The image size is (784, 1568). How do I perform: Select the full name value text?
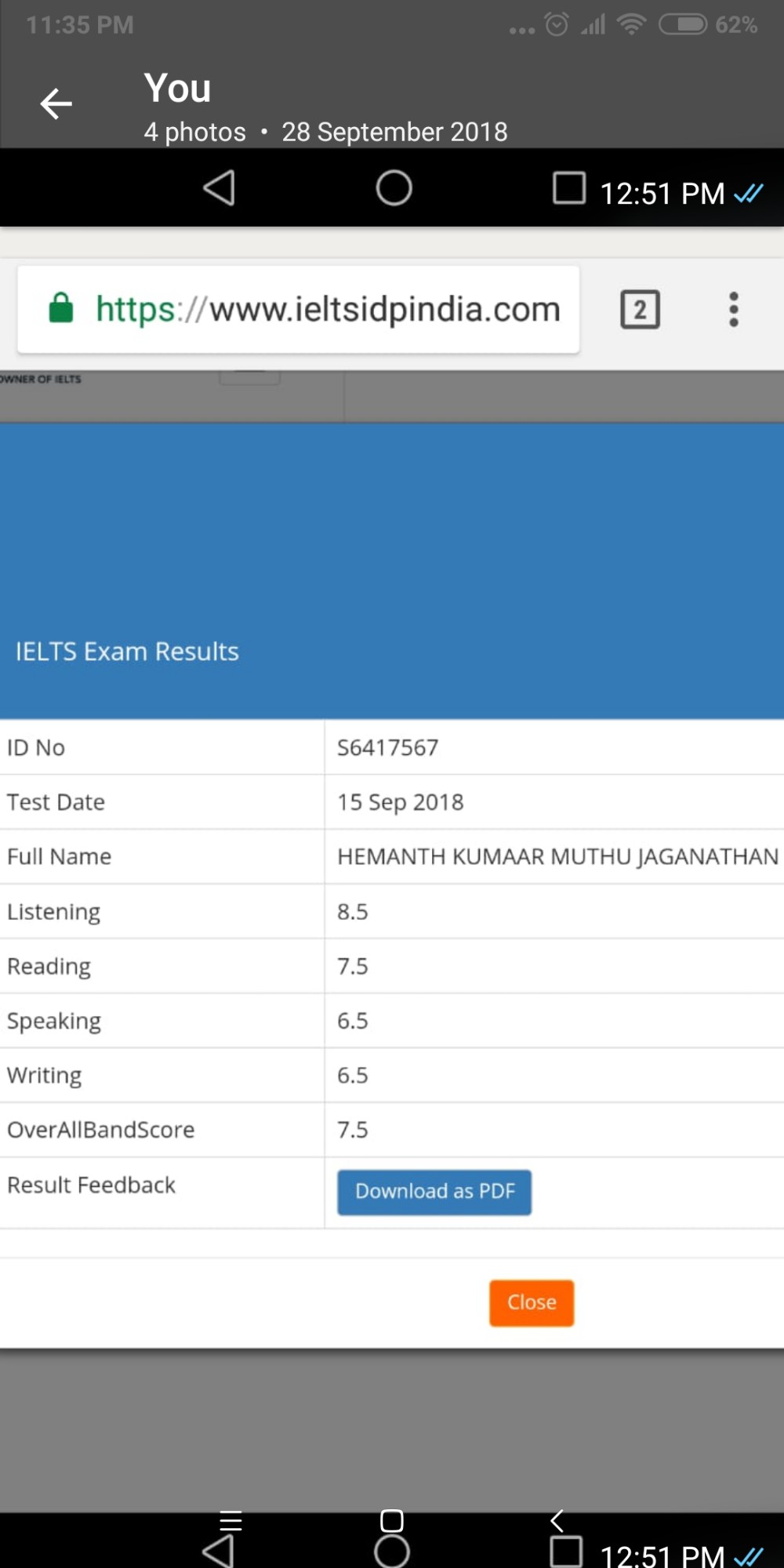pyautogui.click(x=557, y=856)
